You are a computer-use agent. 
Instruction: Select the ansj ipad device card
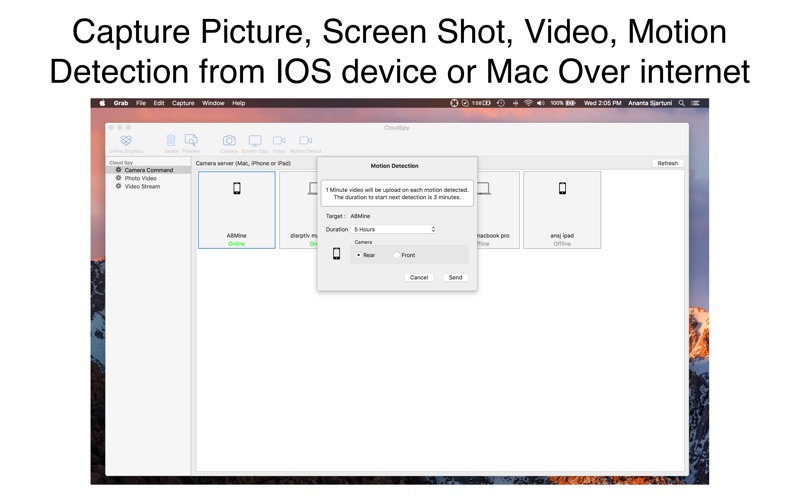tap(562, 210)
